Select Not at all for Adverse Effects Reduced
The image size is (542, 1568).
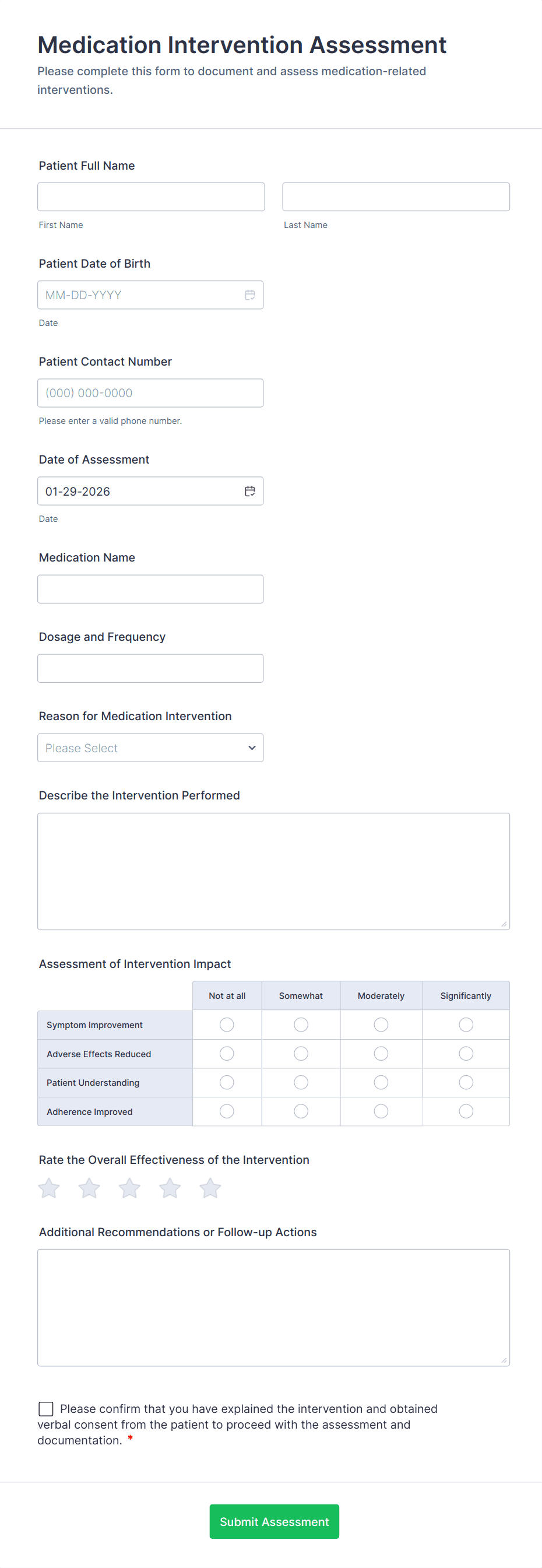(227, 1054)
